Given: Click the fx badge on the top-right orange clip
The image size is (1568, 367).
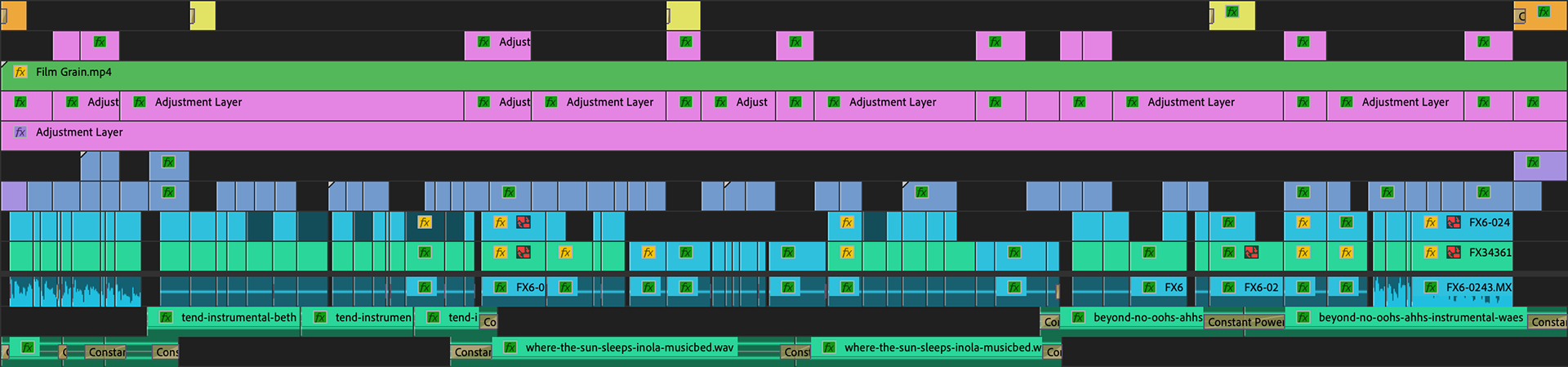Looking at the screenshot, I should tap(1543, 12).
